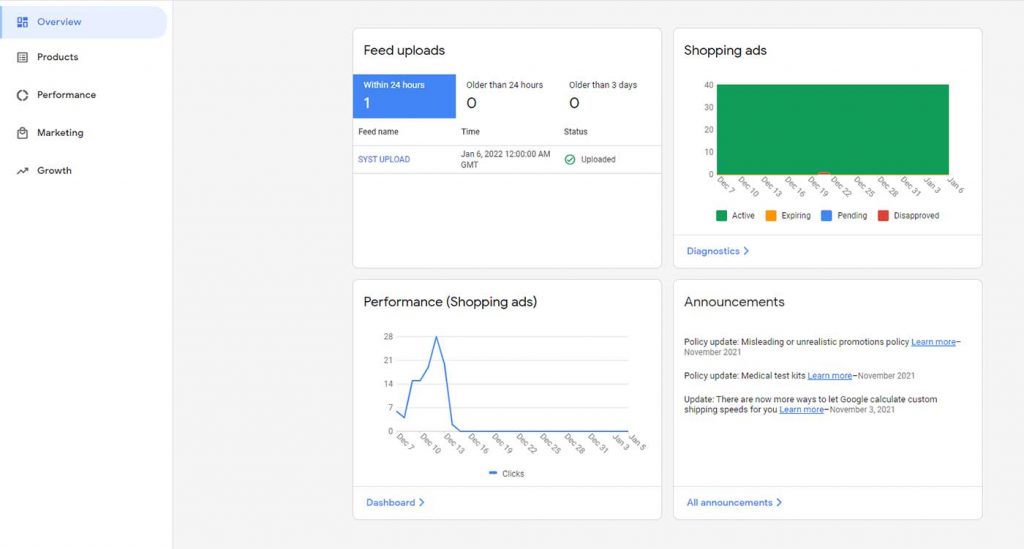Click the red Disapproved legend swatch

(883, 216)
